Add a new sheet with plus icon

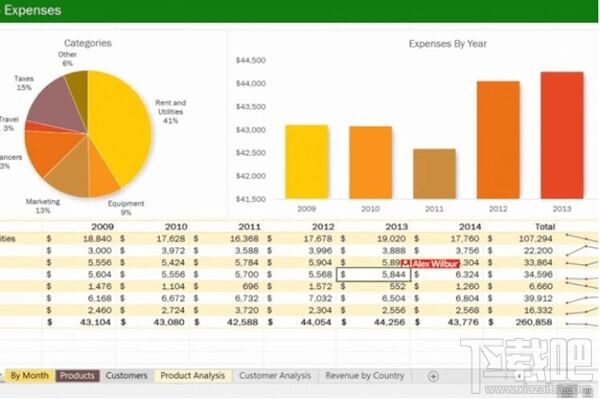click(433, 376)
